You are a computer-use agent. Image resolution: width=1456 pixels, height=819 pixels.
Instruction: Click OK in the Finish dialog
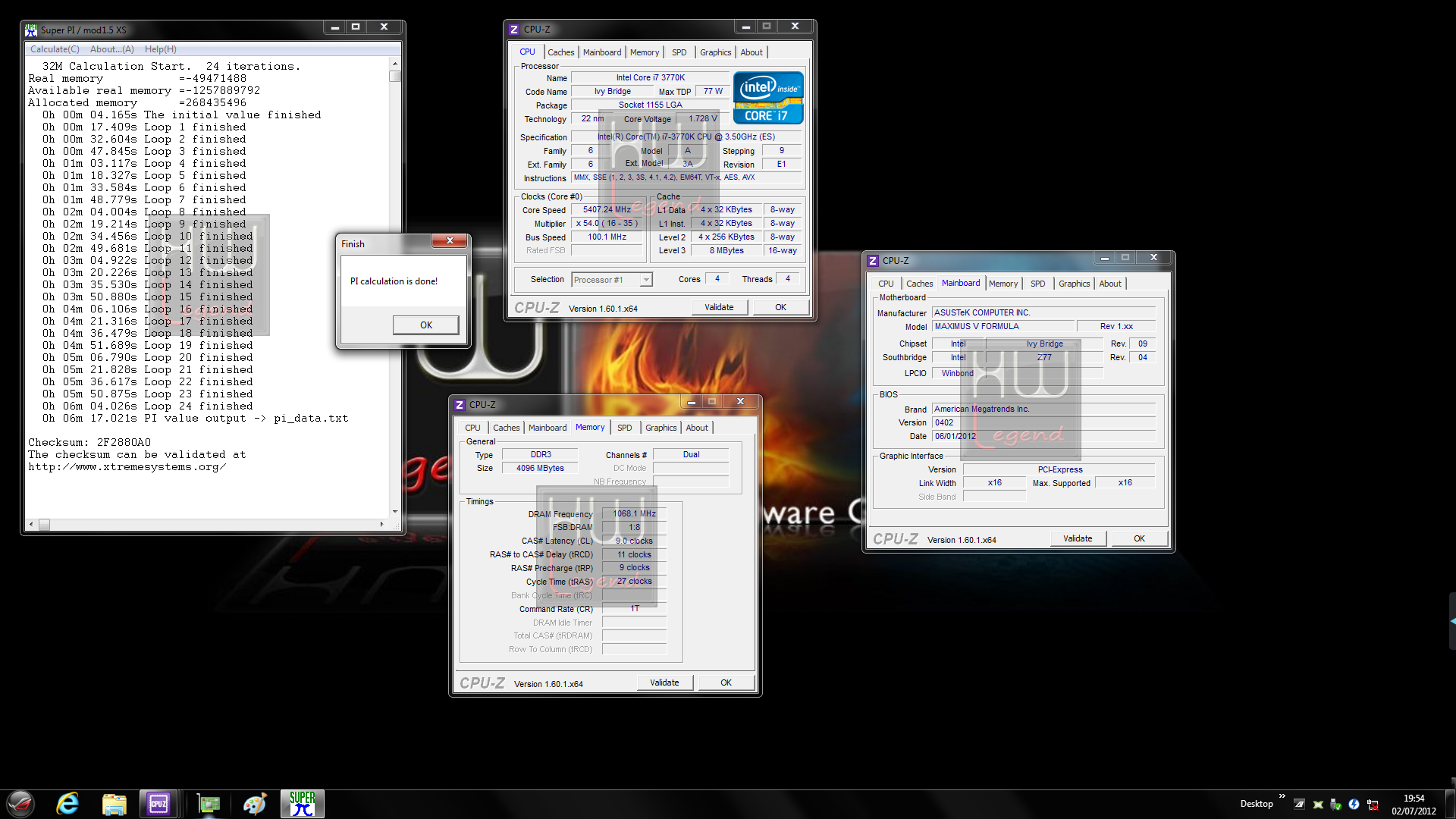[426, 325]
